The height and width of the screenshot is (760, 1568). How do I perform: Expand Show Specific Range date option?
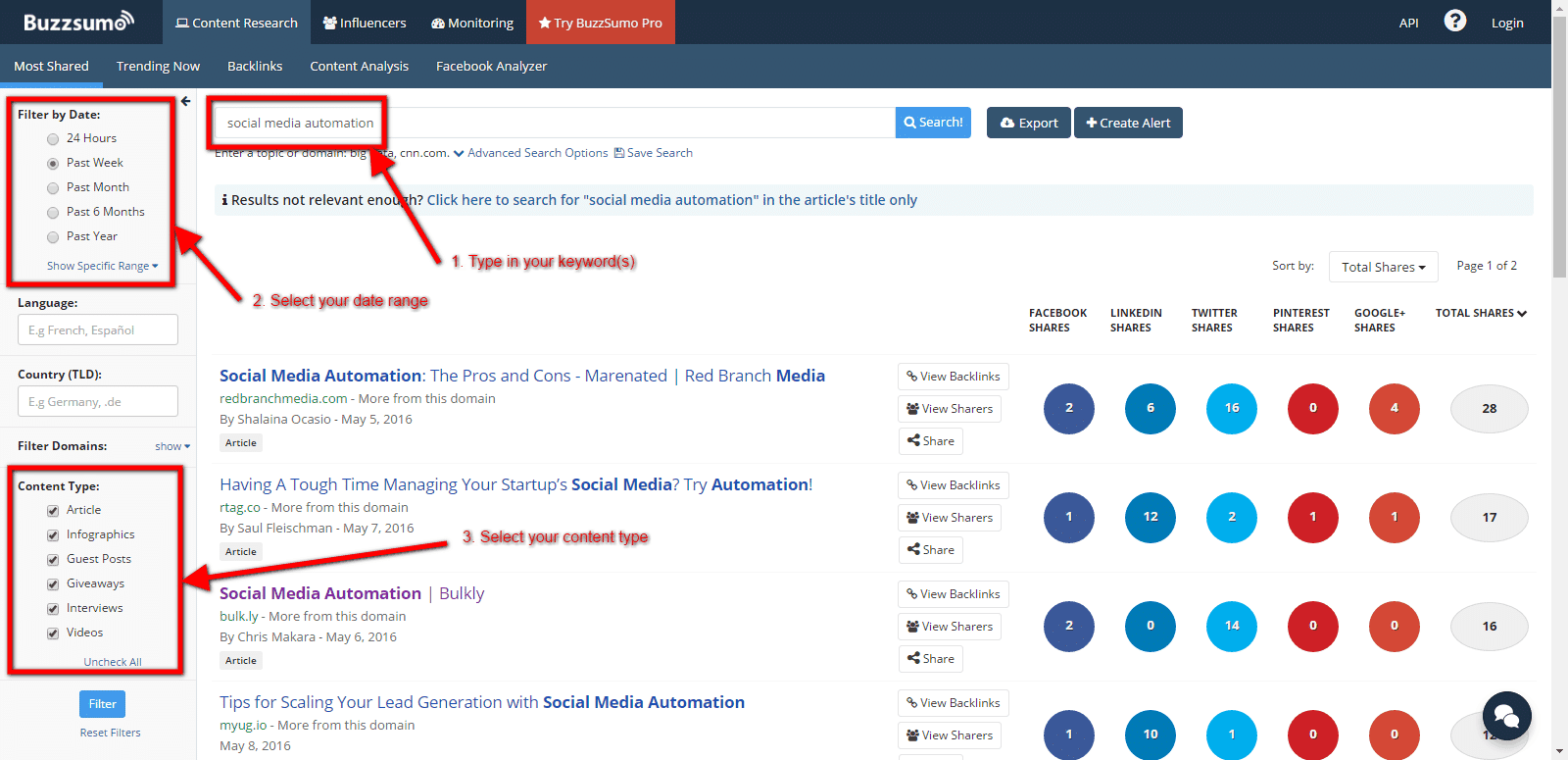[x=102, y=266]
